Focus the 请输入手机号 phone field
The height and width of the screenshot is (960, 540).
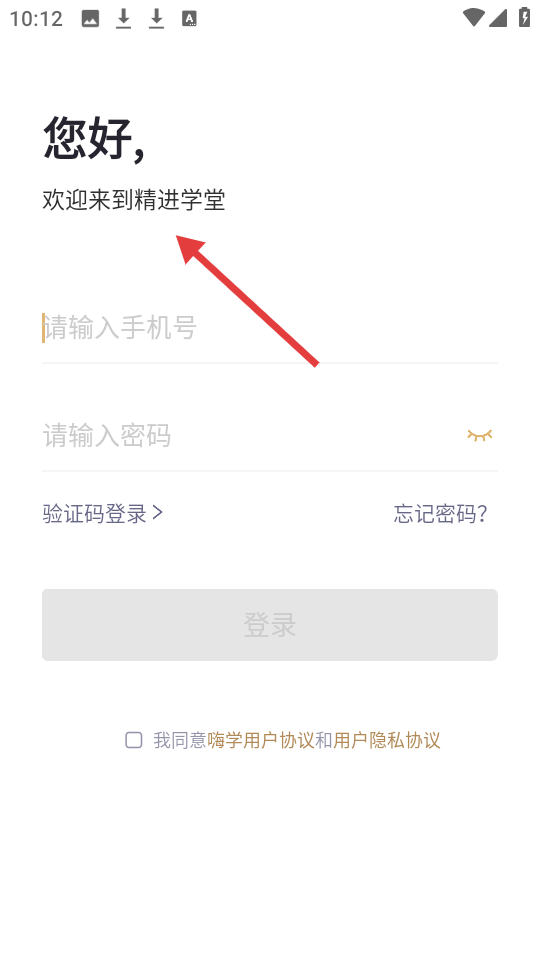(270, 328)
